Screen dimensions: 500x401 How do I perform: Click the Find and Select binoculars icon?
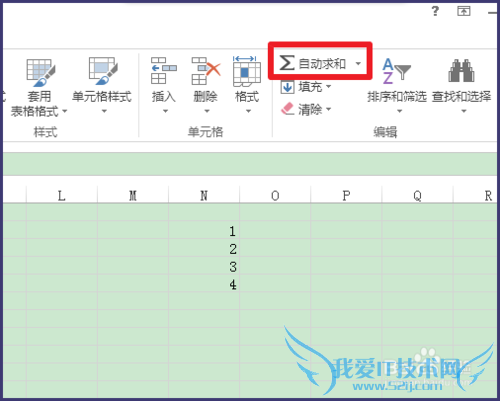point(461,71)
